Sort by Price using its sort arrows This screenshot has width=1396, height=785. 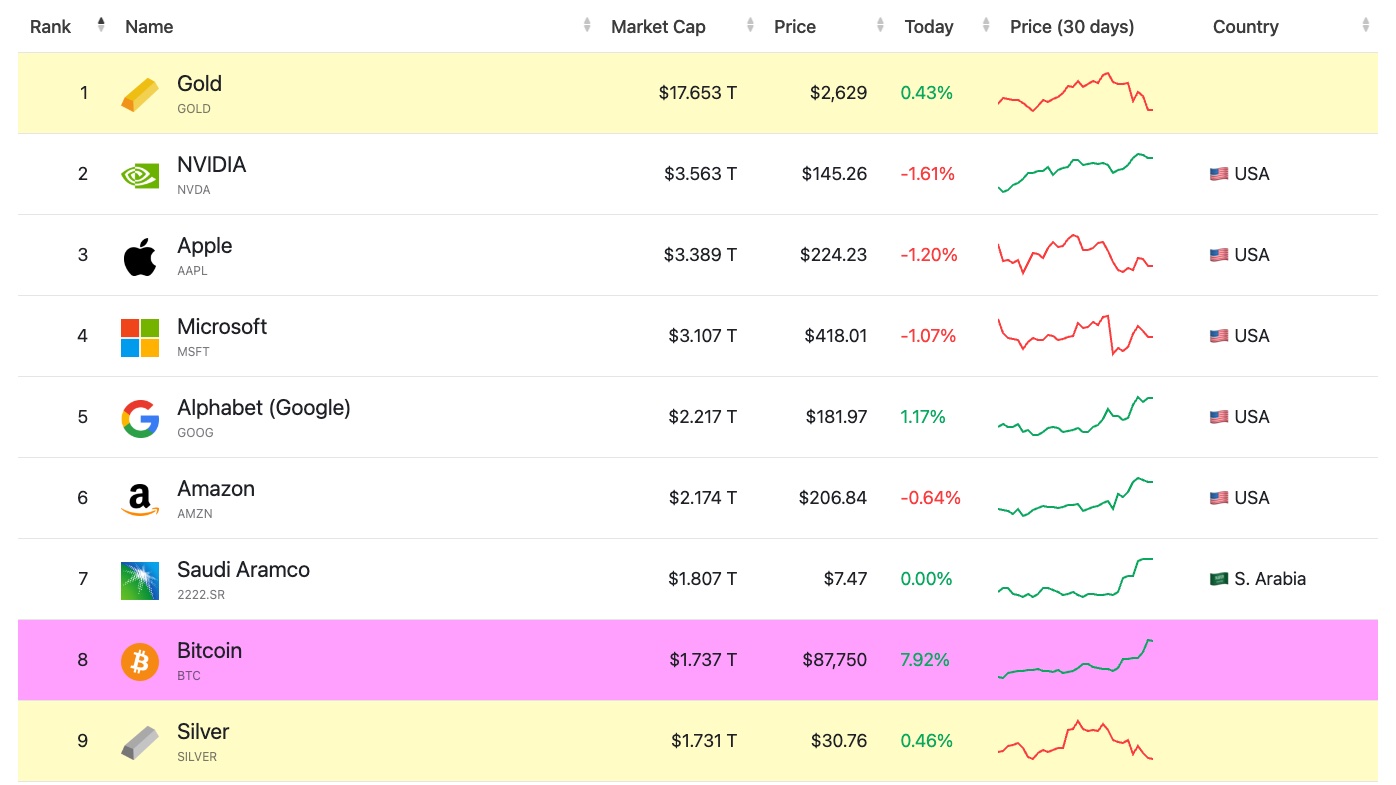click(x=880, y=26)
